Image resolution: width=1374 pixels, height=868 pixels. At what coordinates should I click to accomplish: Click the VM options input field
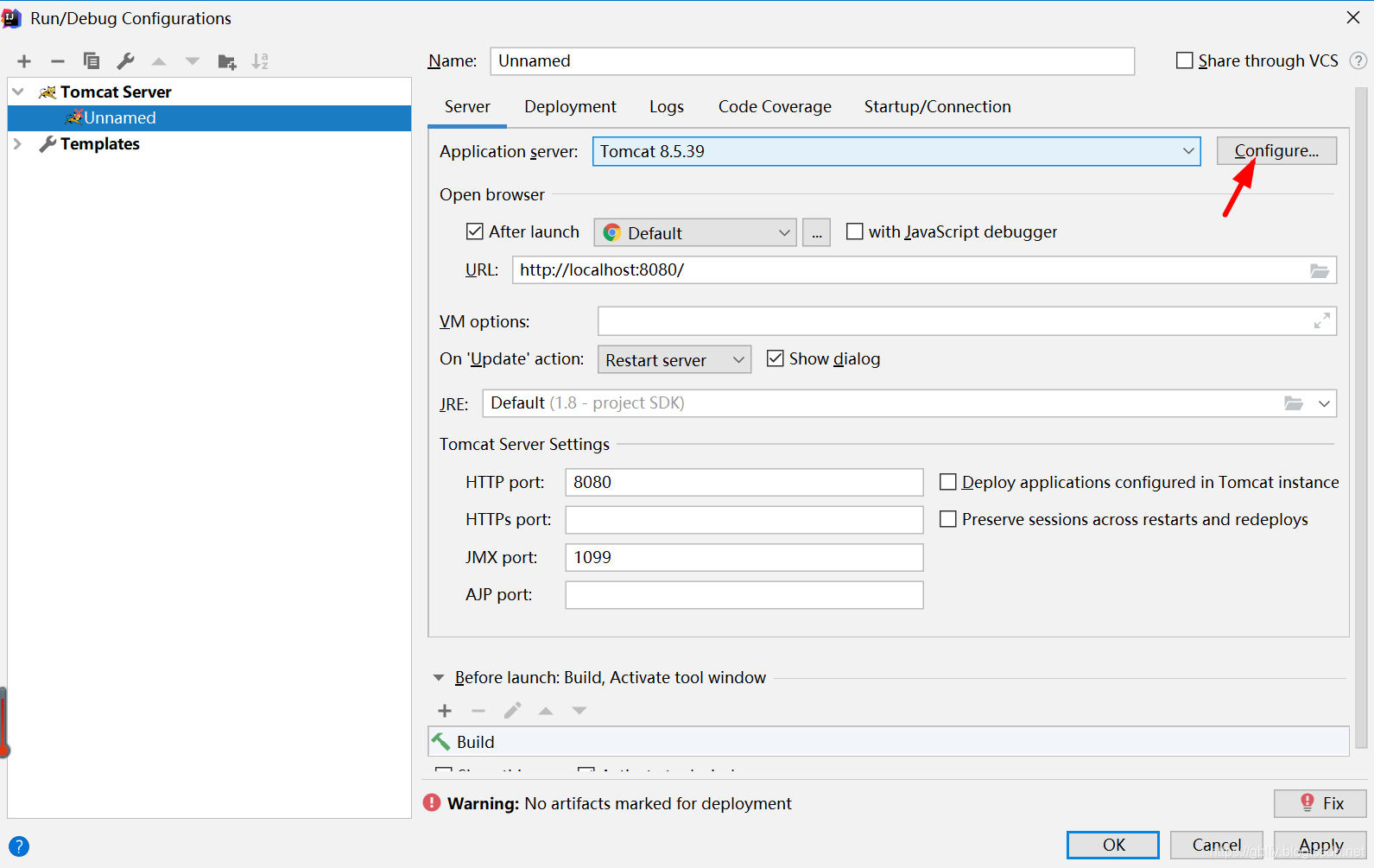coord(967,321)
